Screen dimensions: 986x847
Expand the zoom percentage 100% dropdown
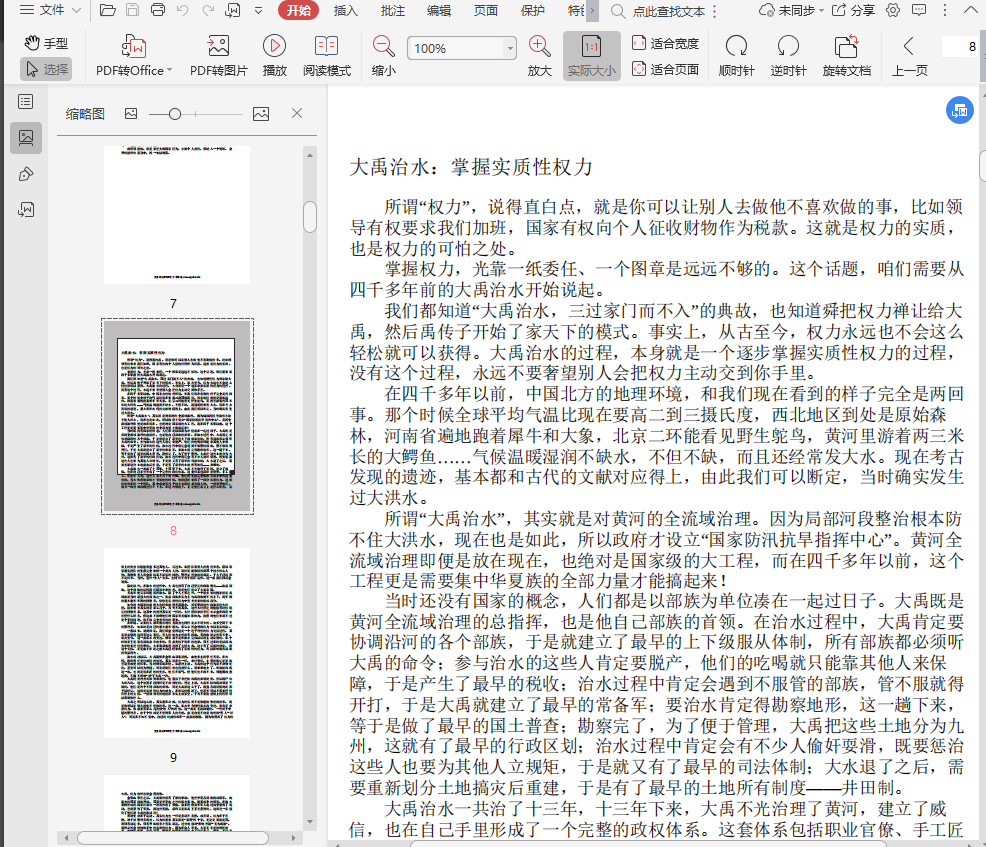(x=511, y=48)
